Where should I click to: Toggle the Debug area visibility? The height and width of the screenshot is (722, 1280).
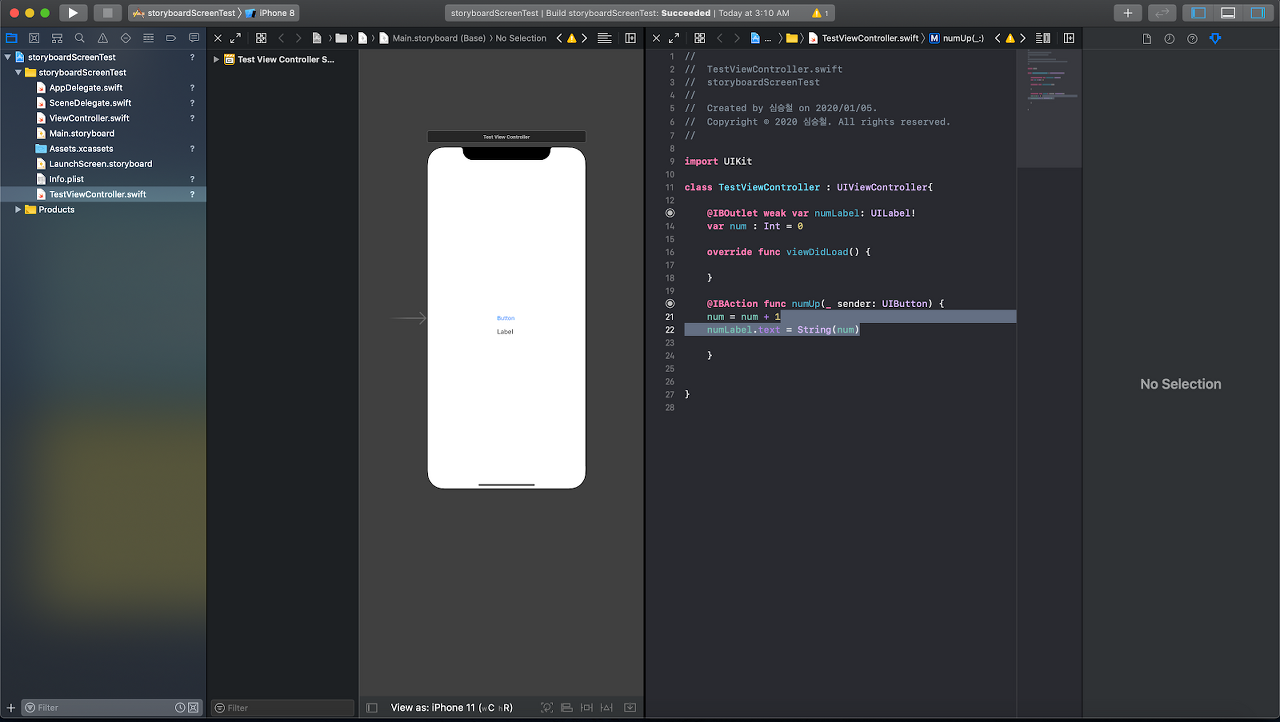[1228, 13]
